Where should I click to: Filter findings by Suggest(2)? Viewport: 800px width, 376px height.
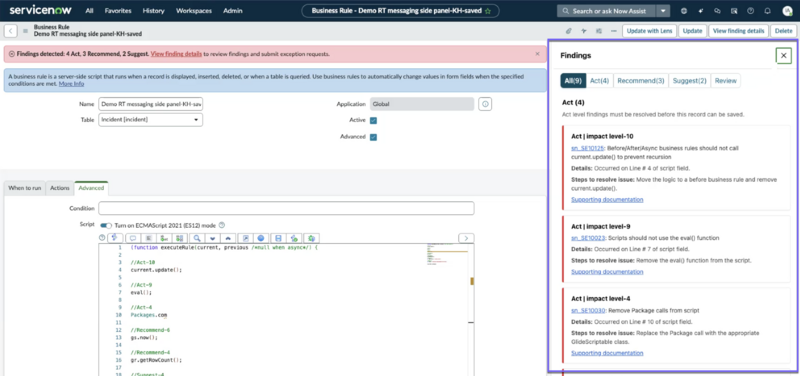[x=689, y=81]
